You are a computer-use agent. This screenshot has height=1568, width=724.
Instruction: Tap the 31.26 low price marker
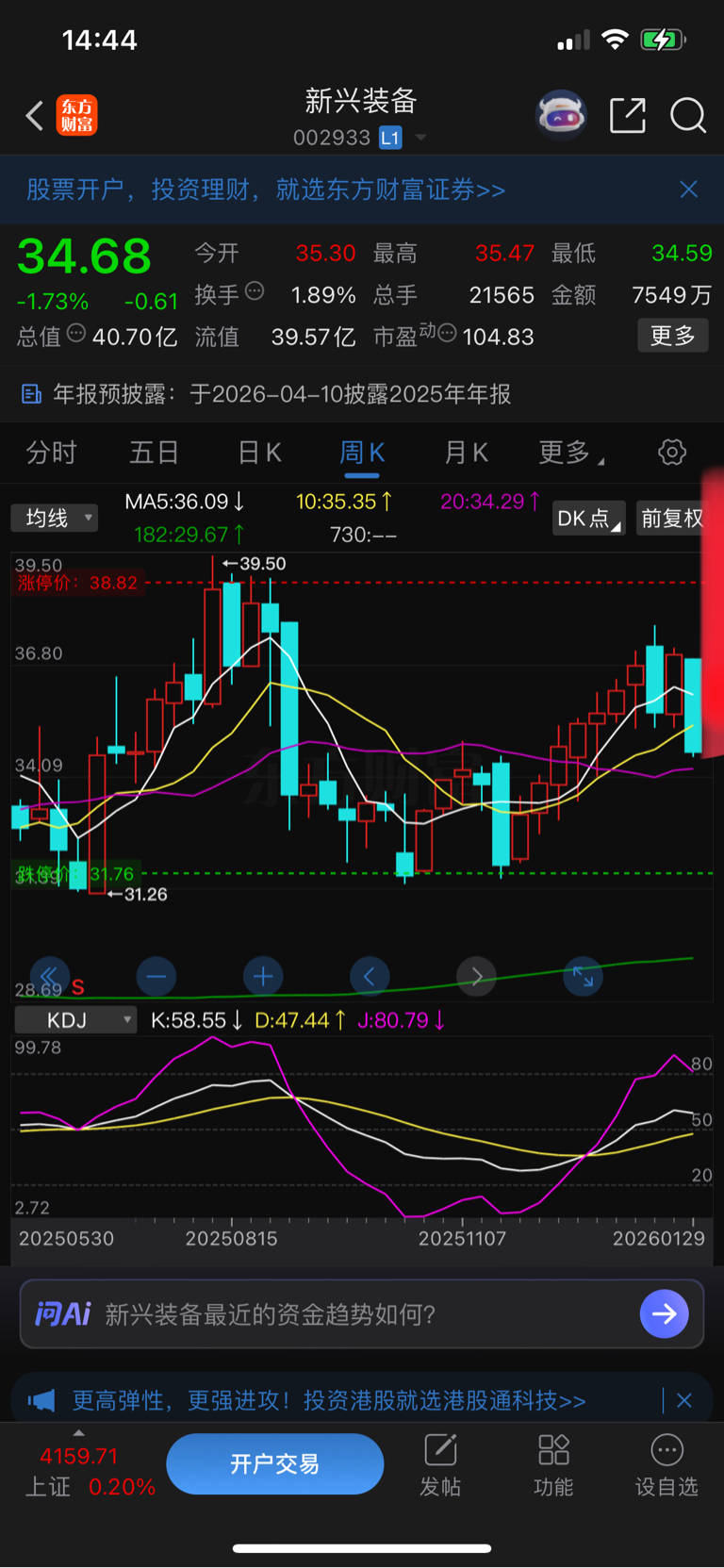[x=138, y=894]
